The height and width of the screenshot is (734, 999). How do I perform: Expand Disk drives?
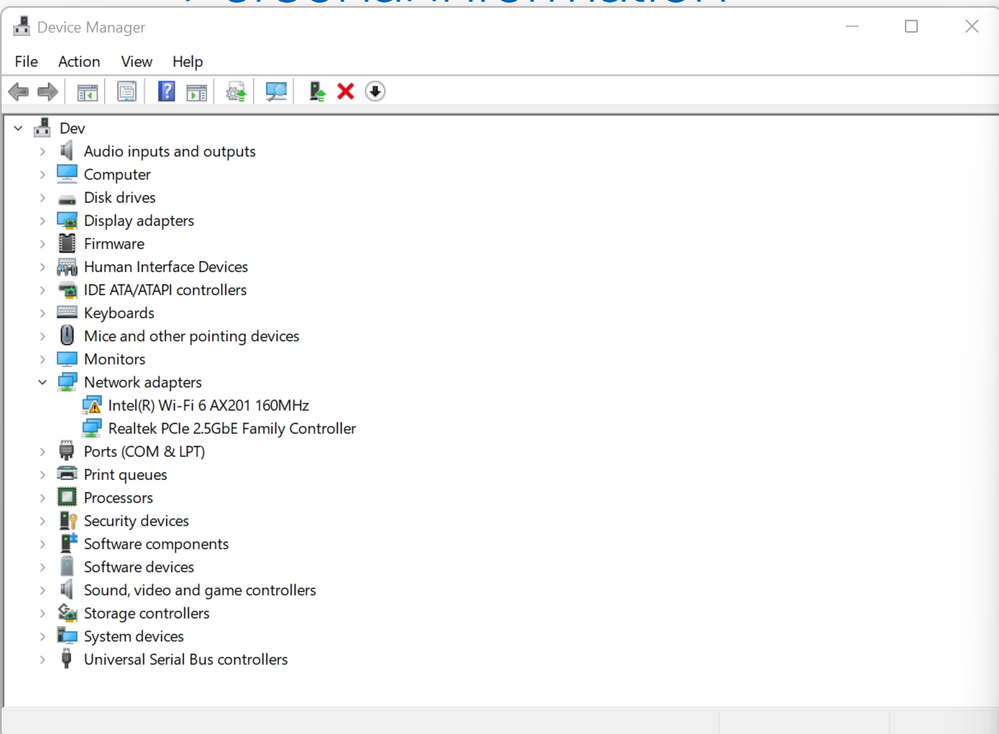[42, 198]
